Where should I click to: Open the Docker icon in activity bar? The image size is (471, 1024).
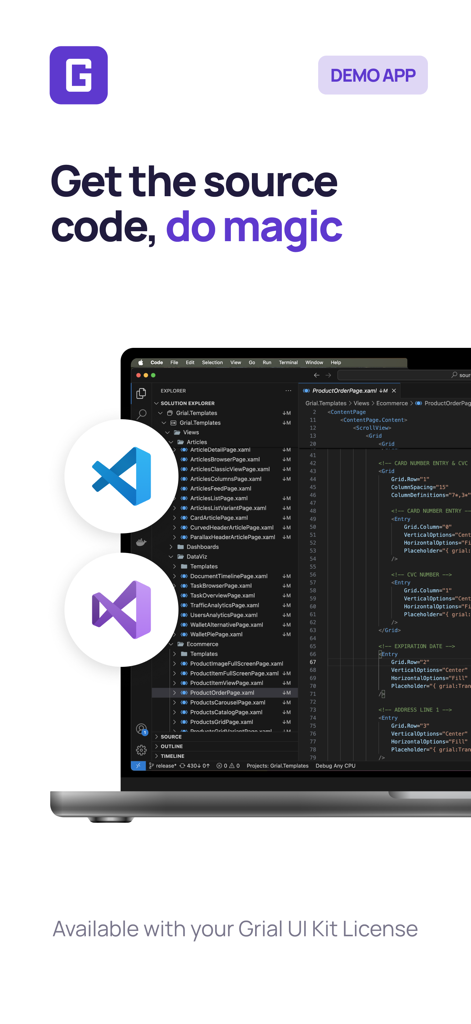141,542
